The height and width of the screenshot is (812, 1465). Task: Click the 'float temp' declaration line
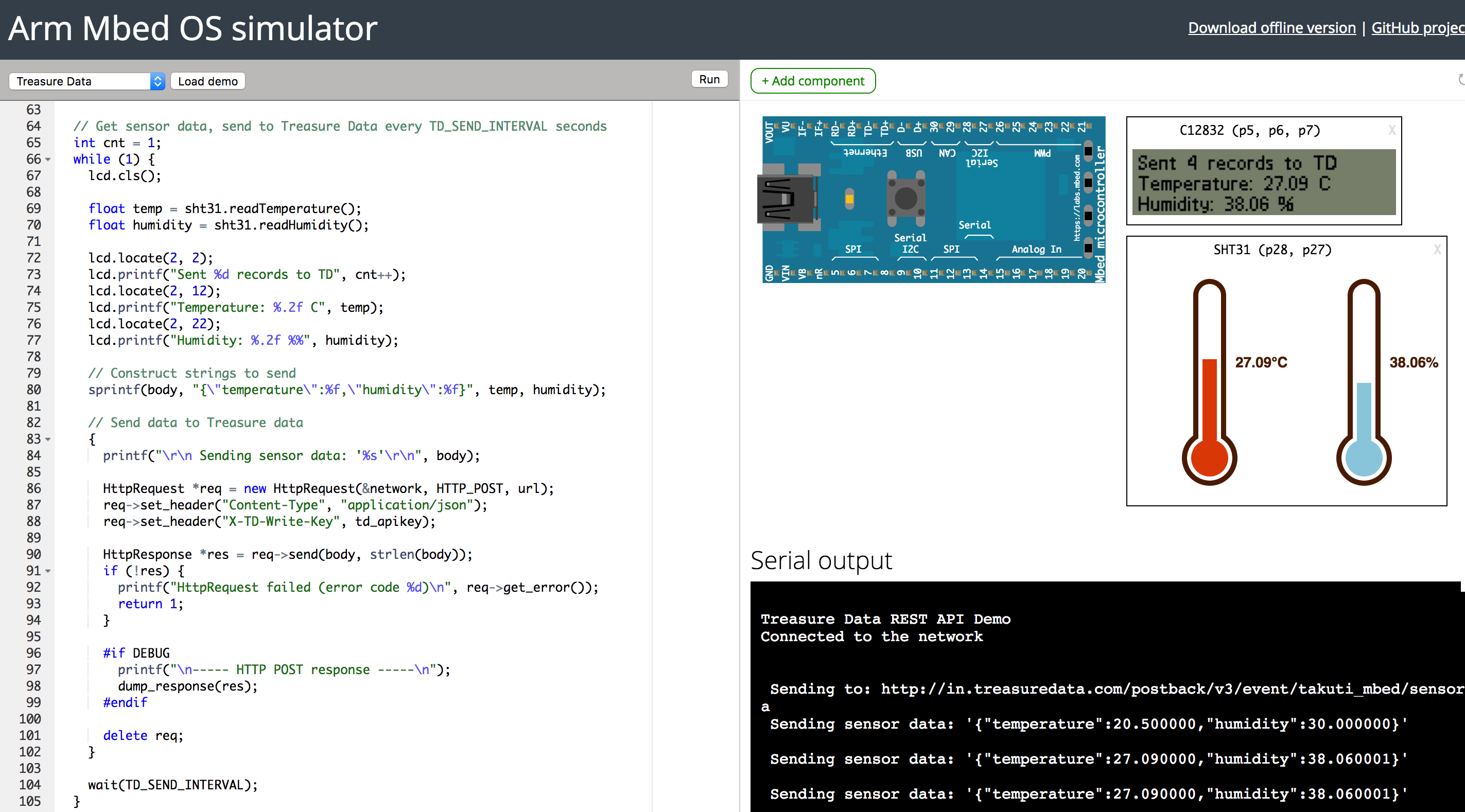click(224, 209)
